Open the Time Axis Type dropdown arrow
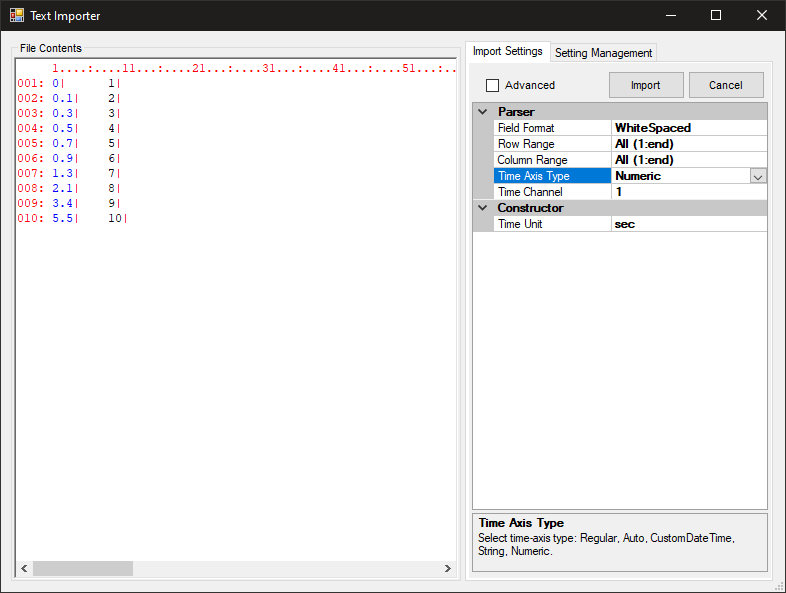786x593 pixels. 757,176
